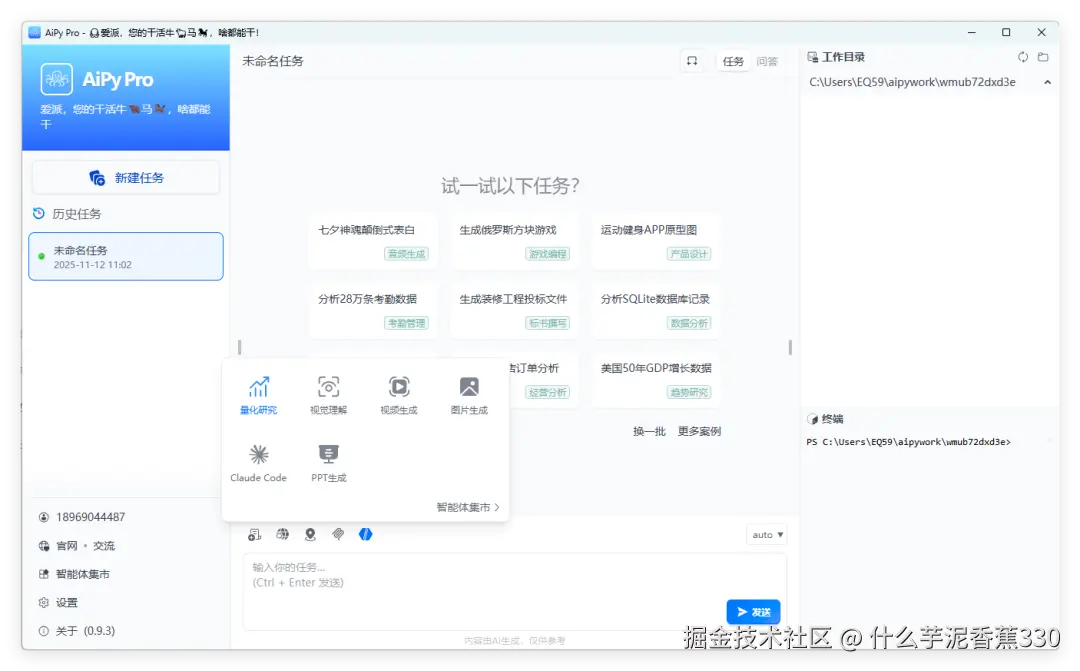Click the 历史任务 history icon
The width and height of the screenshot is (1080, 671).
pos(39,214)
